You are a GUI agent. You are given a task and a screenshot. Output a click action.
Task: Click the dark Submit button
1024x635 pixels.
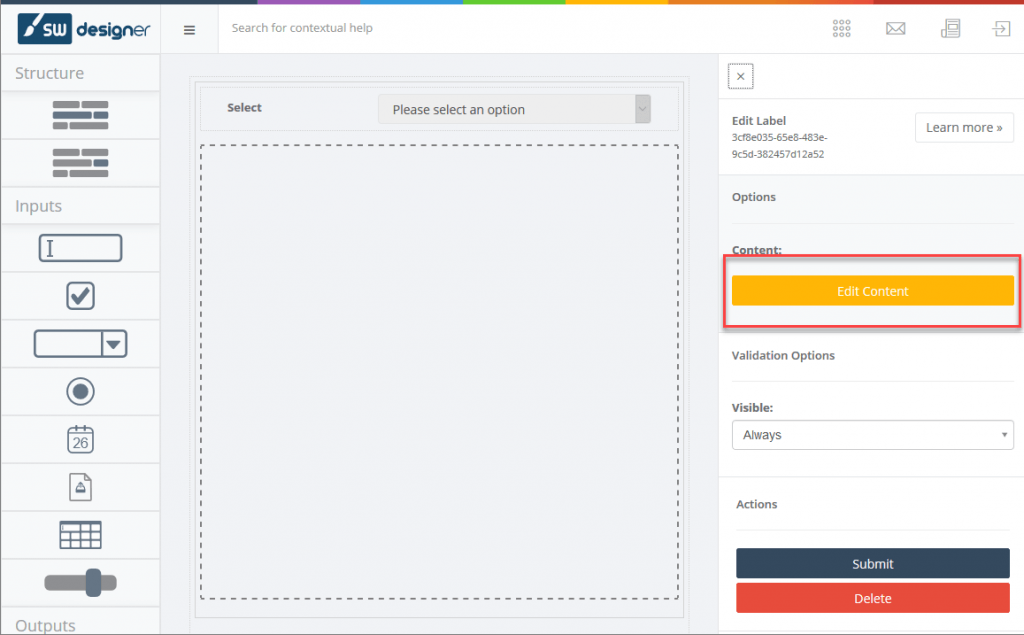872,563
